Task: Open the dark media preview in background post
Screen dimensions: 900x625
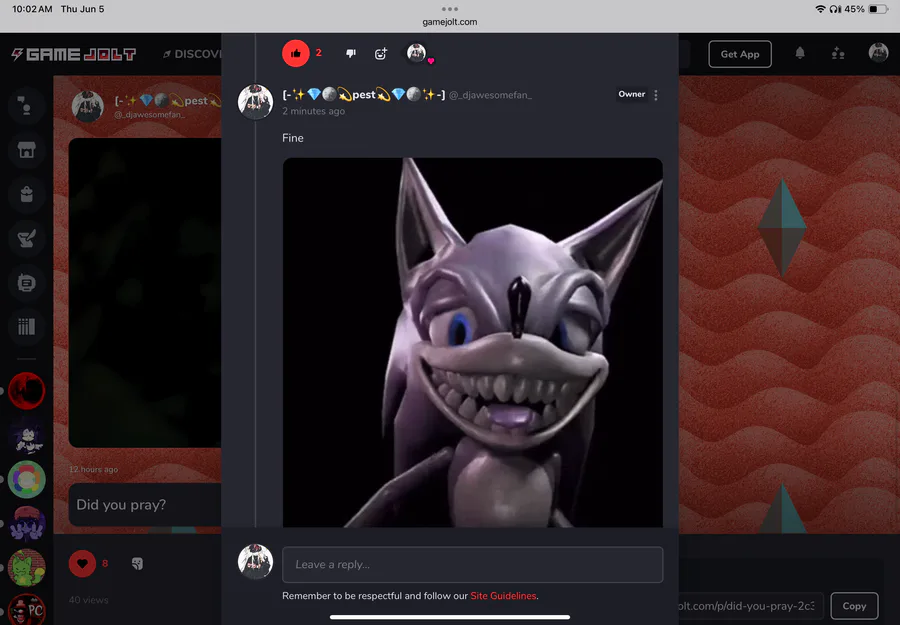Action: (145, 293)
